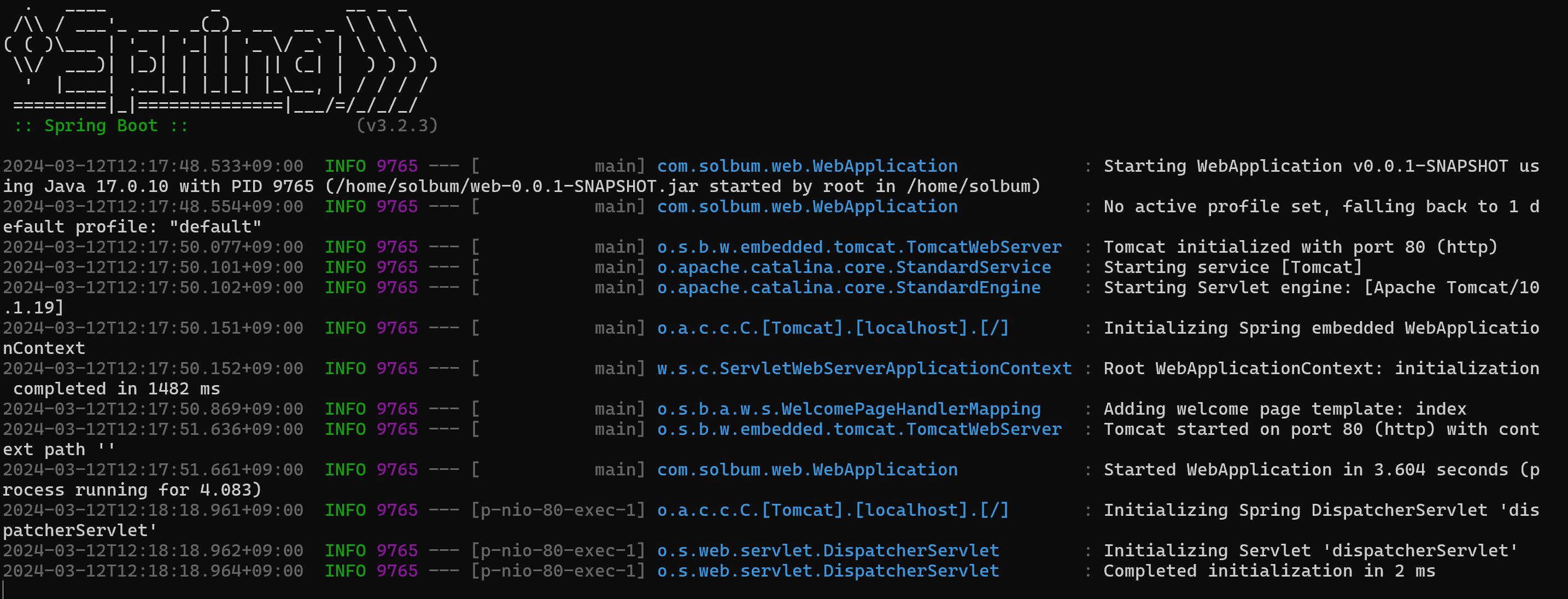Click the o.apache.catalina.core.StandardEngine logger name
The width and height of the screenshot is (1568, 599).
pos(849,287)
